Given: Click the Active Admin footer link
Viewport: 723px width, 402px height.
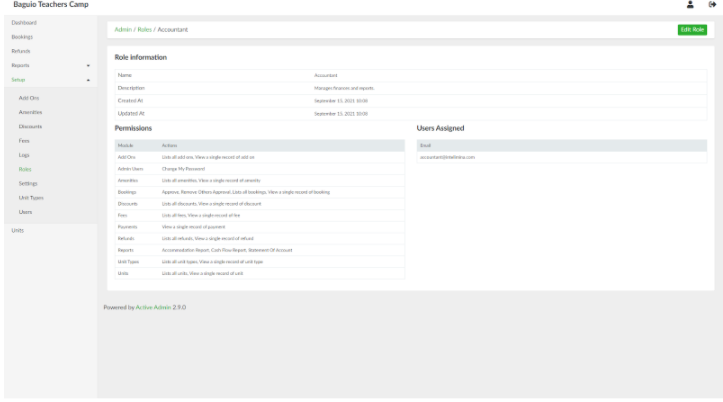Looking at the screenshot, I should tap(153, 307).
